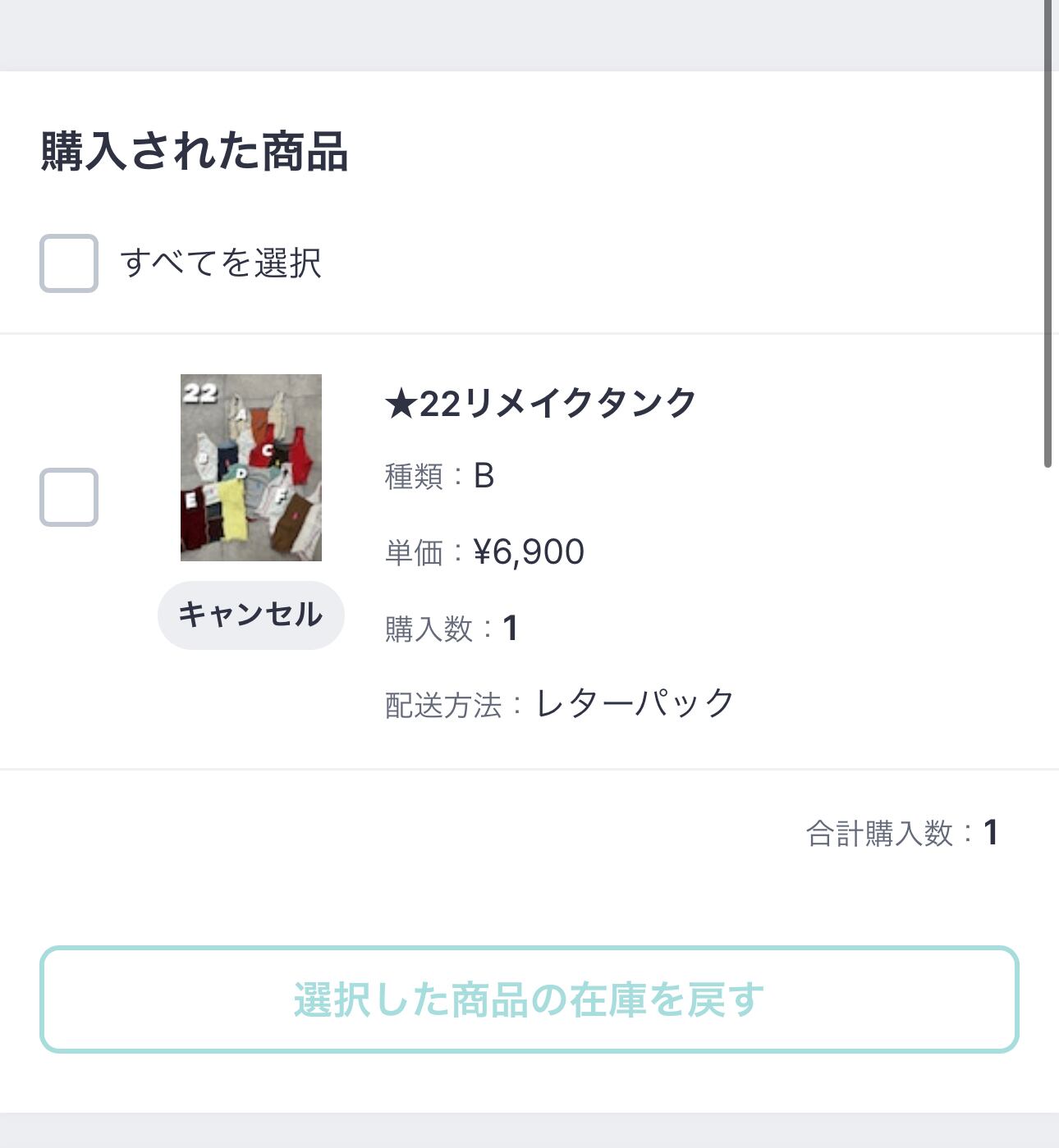The height and width of the screenshot is (1148, 1059).
Task: Tap letter "C" on the red tank
Action: [x=267, y=450]
